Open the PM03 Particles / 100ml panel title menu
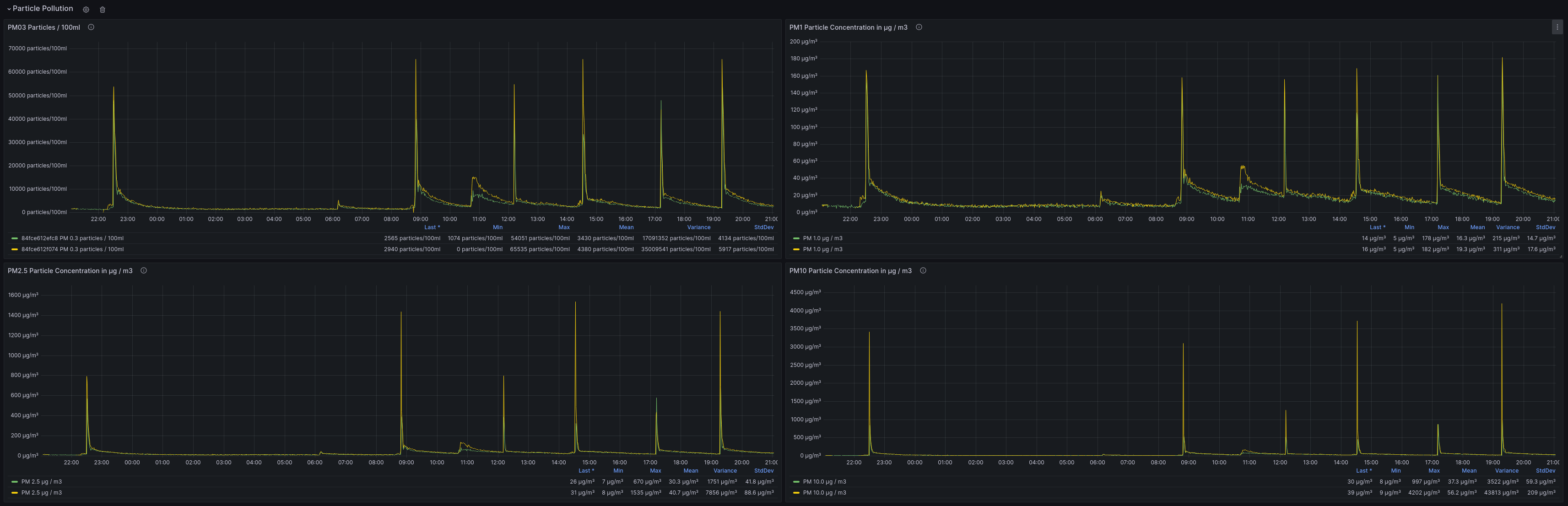The width and height of the screenshot is (1568, 506). pyautogui.click(x=44, y=27)
